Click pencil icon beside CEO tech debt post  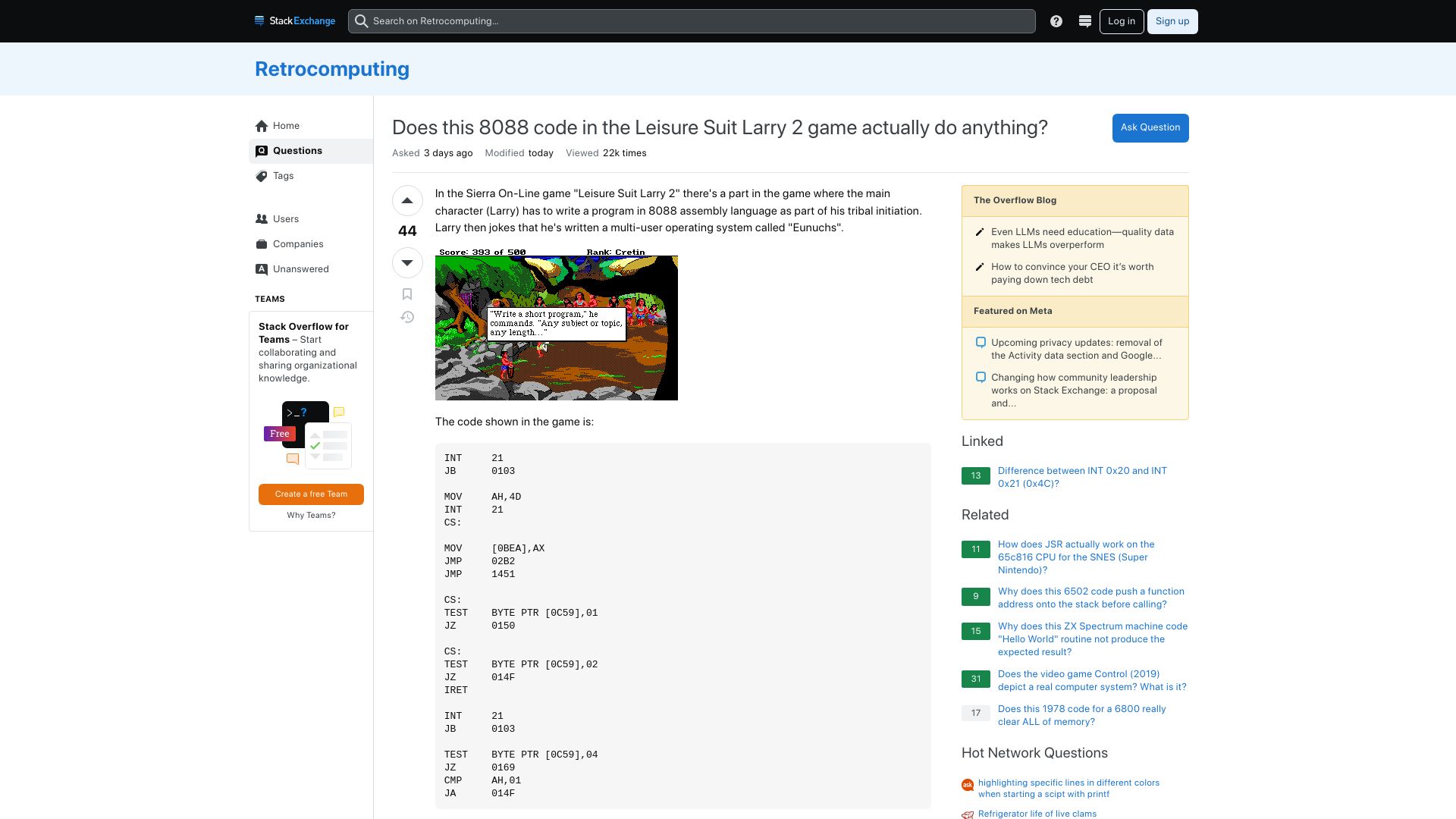[x=980, y=267]
